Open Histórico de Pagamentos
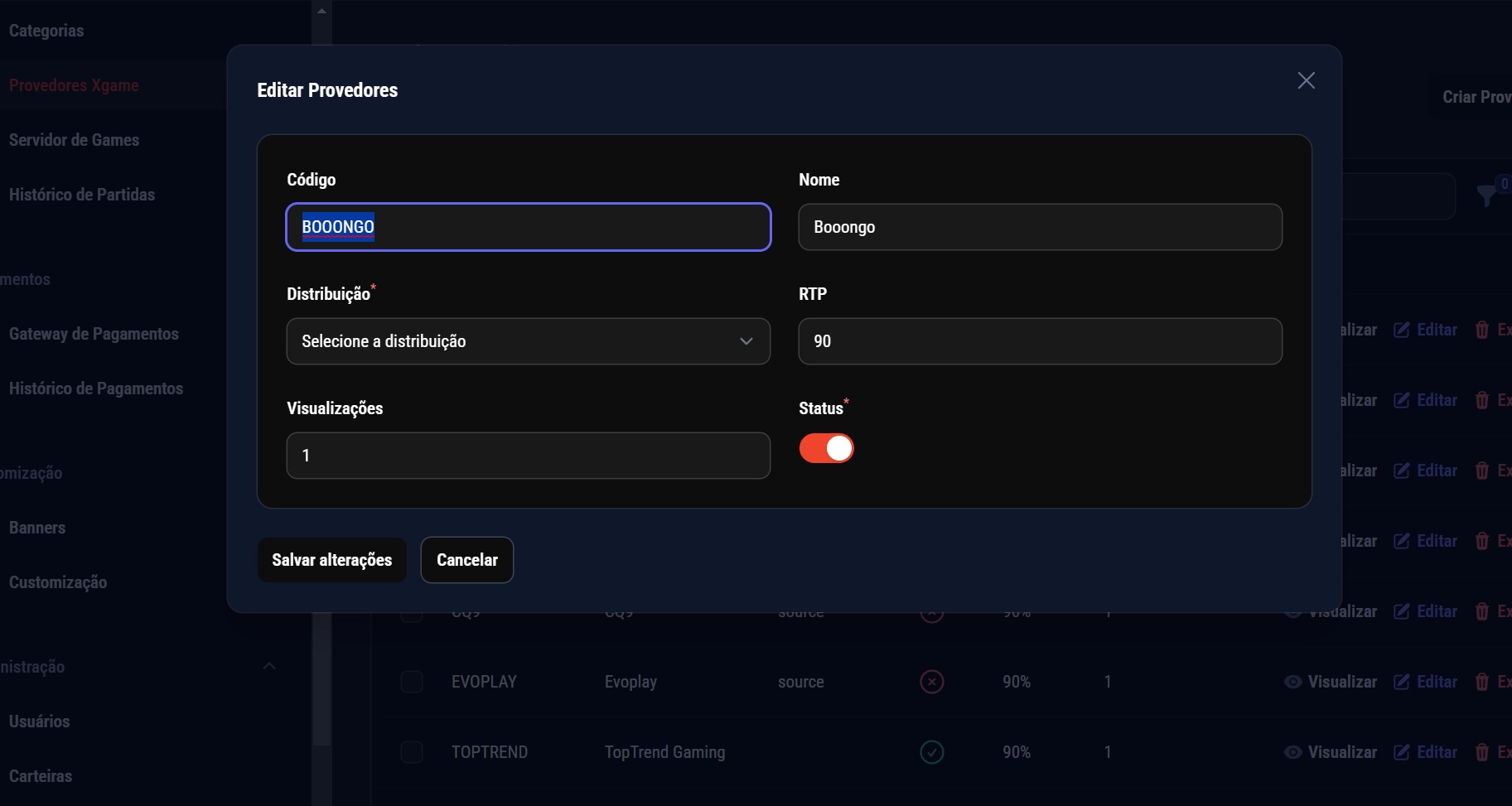 96,389
